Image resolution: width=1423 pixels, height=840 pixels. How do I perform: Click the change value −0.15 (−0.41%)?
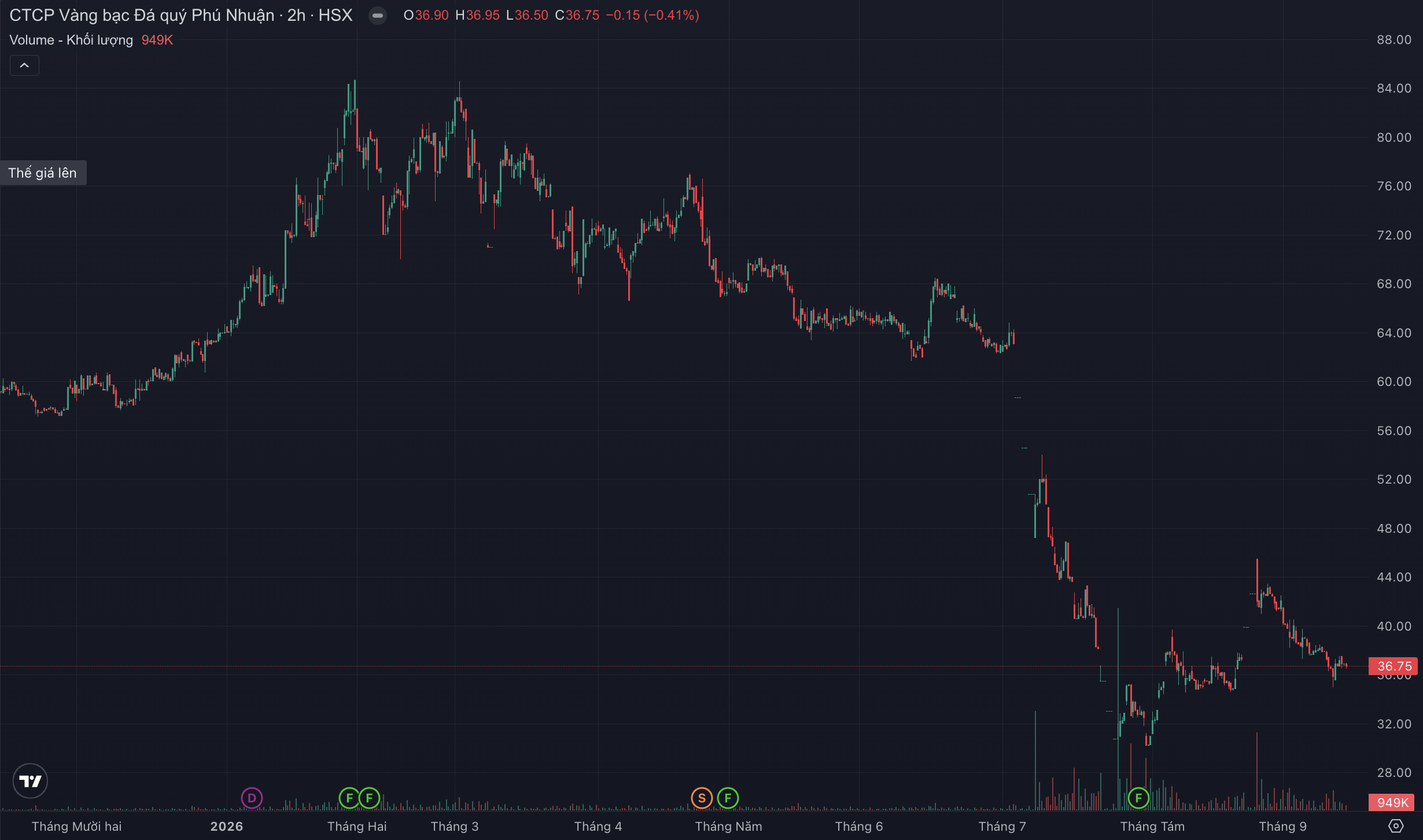pyautogui.click(x=652, y=16)
